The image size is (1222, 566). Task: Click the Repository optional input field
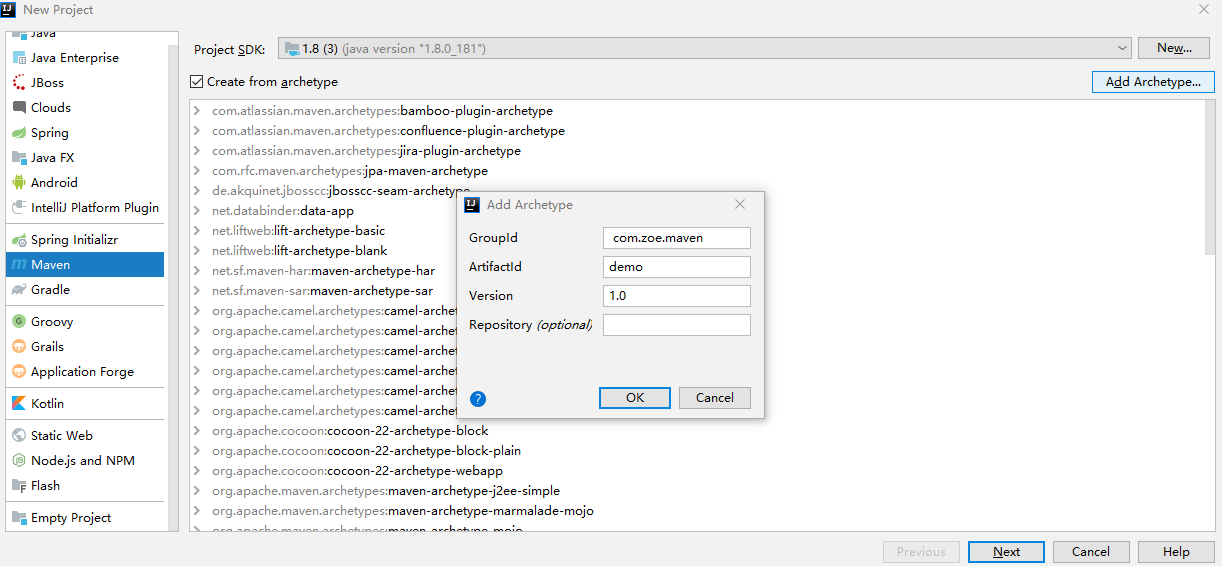click(x=677, y=325)
